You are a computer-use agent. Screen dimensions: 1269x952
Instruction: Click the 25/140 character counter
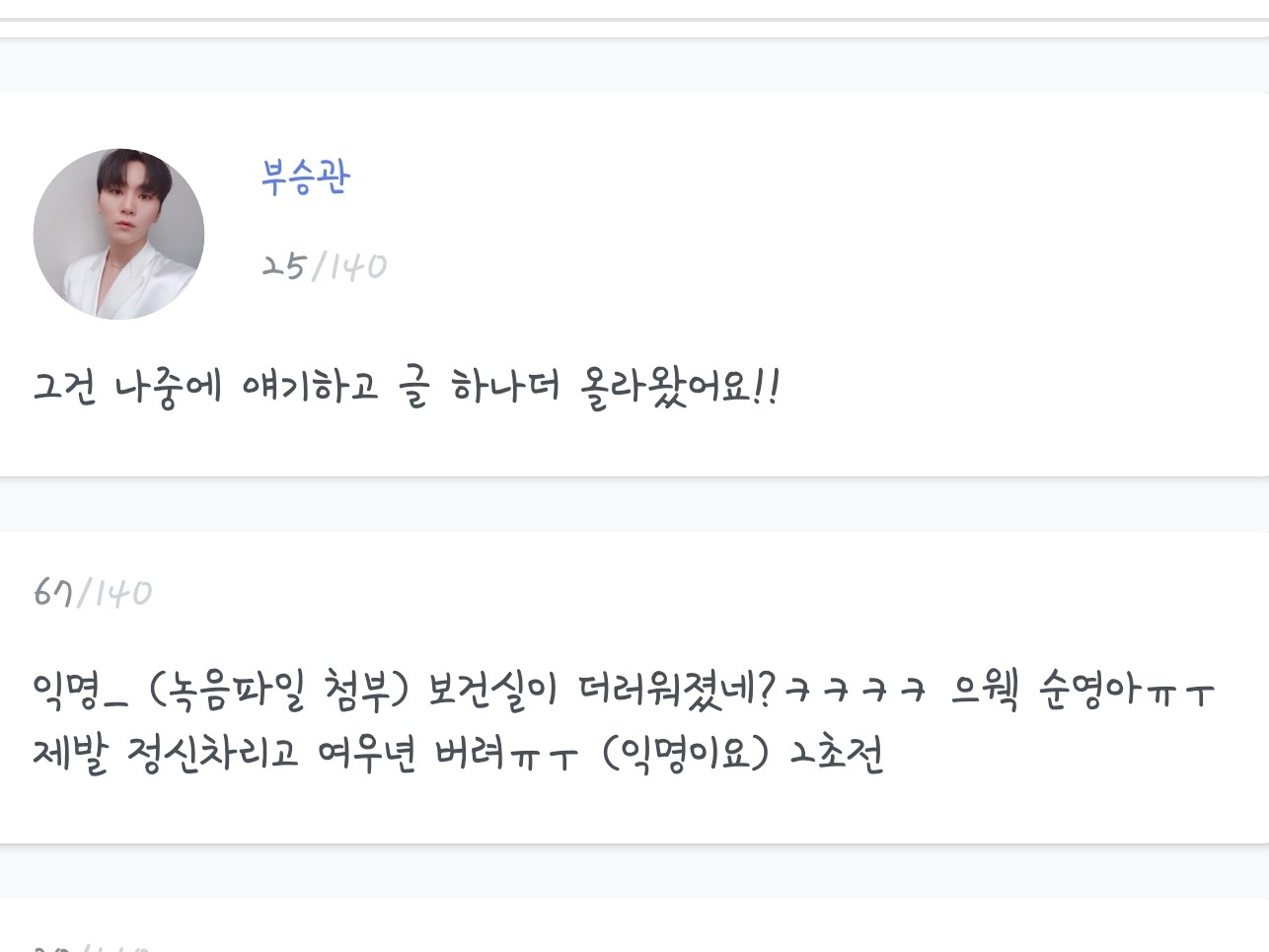click(x=324, y=265)
